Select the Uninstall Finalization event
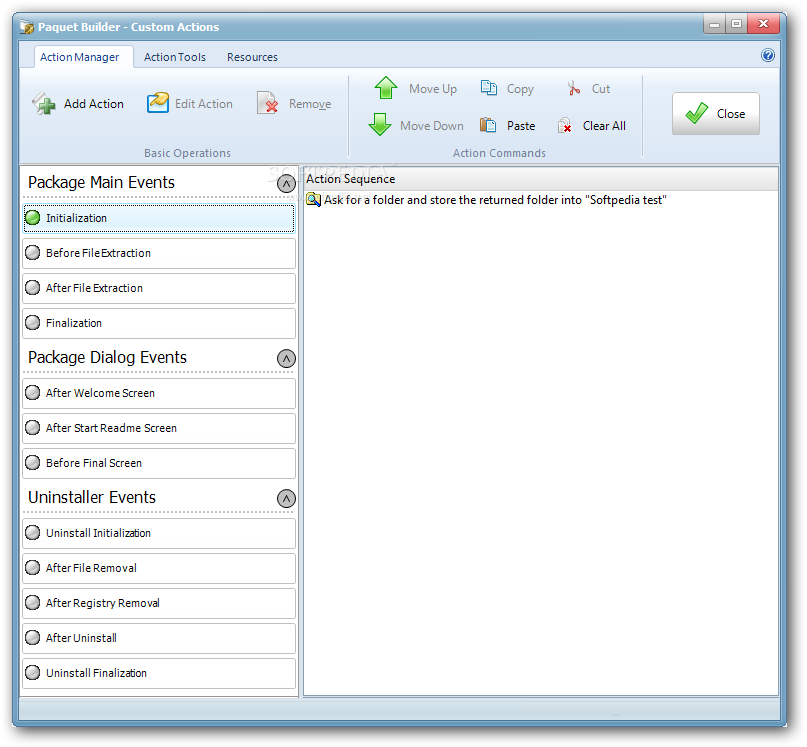This screenshot has height=747, width=807. 159,673
